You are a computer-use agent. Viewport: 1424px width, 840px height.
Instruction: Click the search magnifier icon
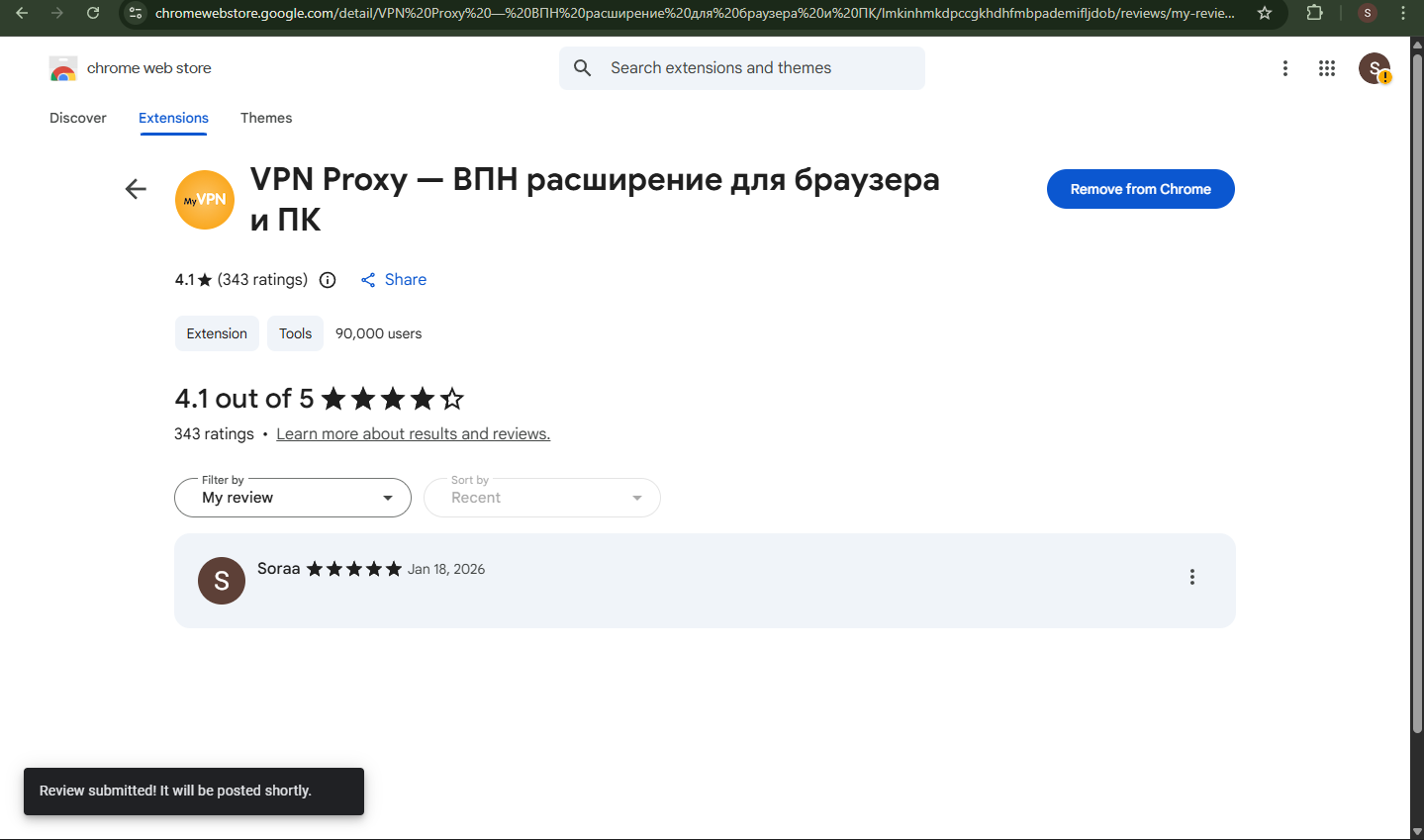pyautogui.click(x=583, y=68)
